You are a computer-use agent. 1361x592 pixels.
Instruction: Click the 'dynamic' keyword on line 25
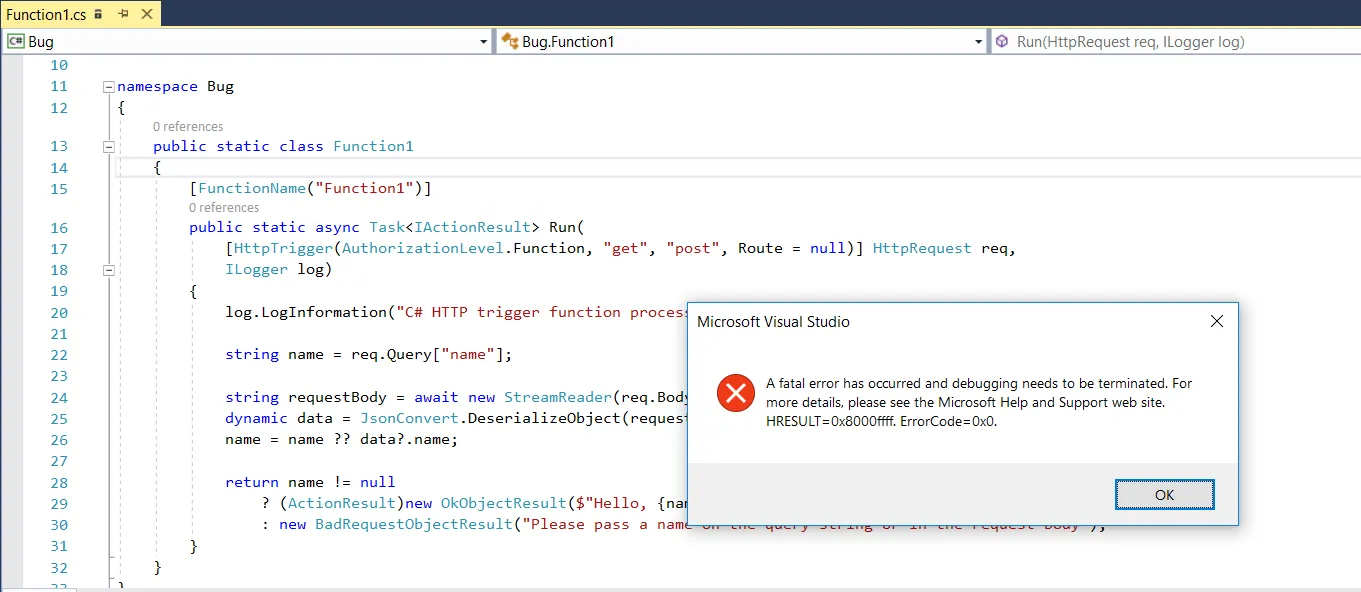[x=256, y=418]
